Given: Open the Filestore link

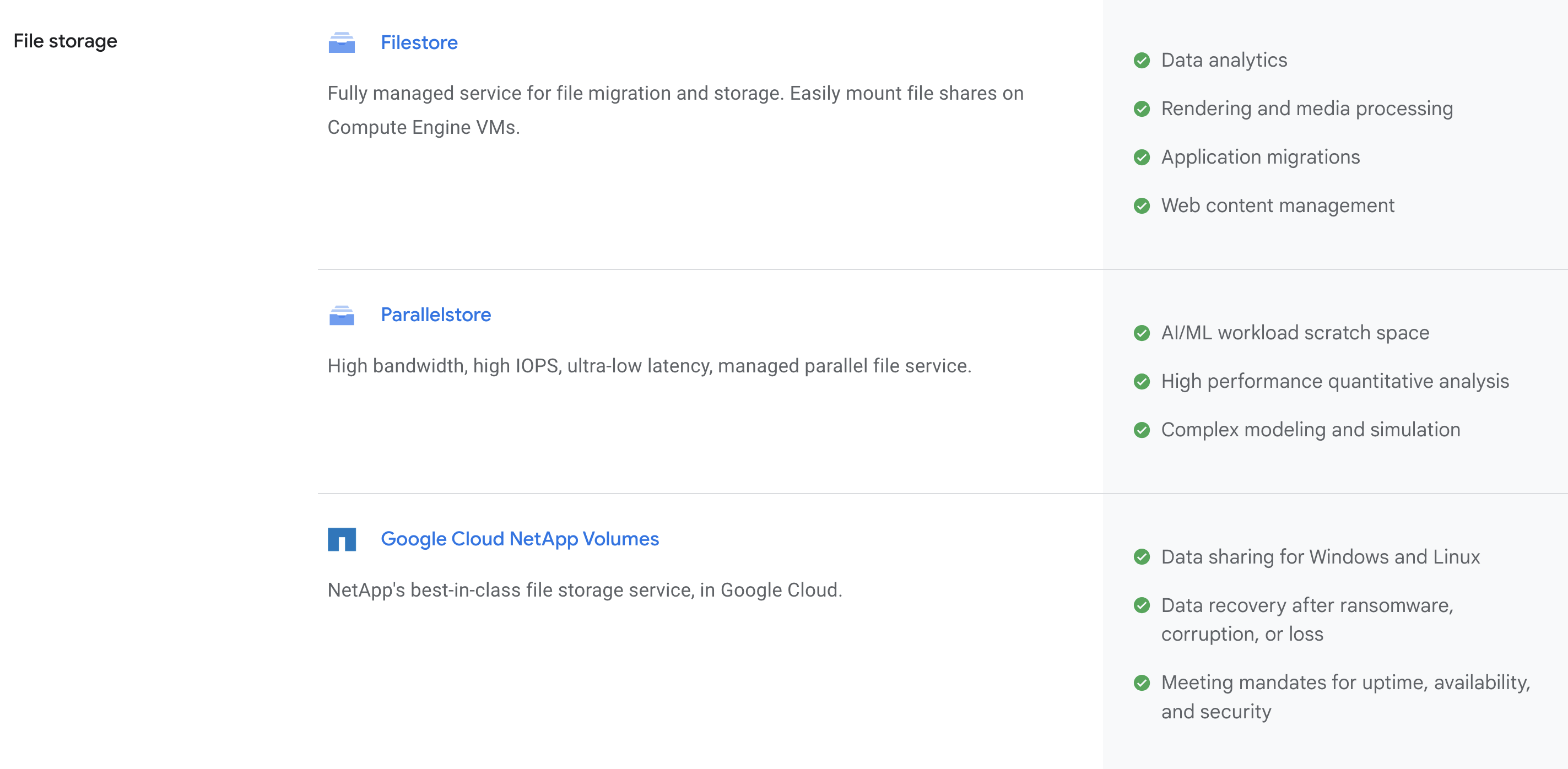Looking at the screenshot, I should coord(419,42).
